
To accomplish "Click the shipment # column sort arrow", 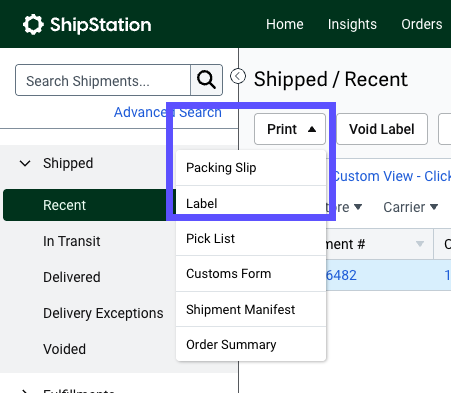I will click(x=420, y=244).
